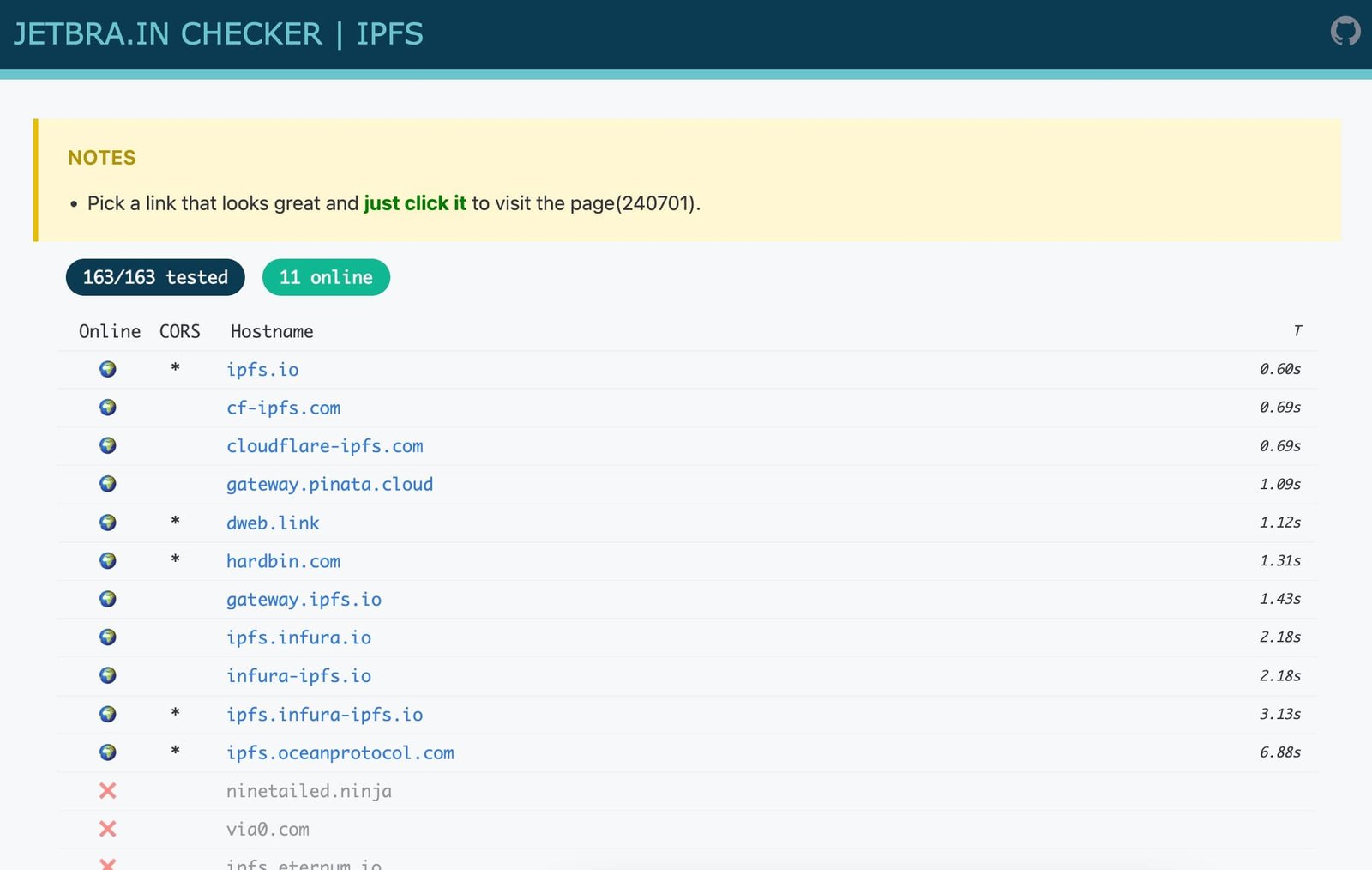Open the ipfs.io link
Viewport: 1372px width, 870px height.
tap(262, 370)
